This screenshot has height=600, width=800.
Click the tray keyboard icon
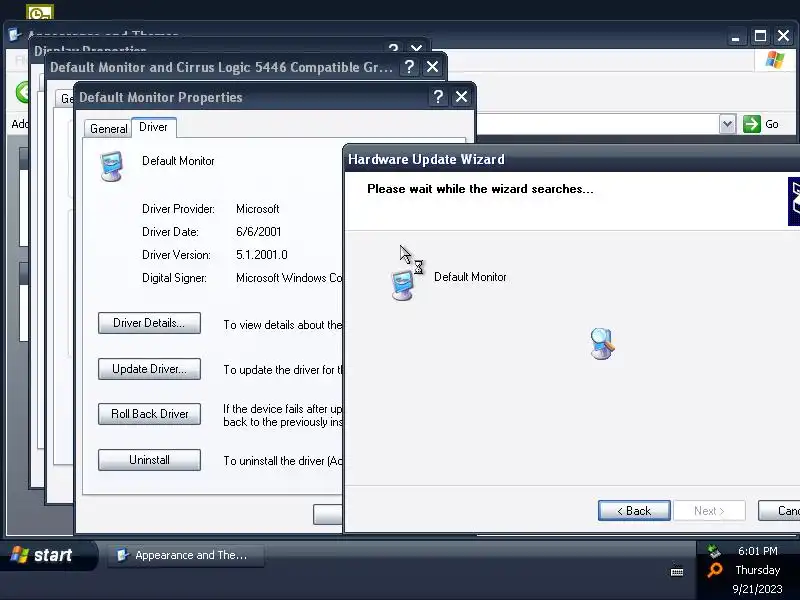[x=677, y=571]
